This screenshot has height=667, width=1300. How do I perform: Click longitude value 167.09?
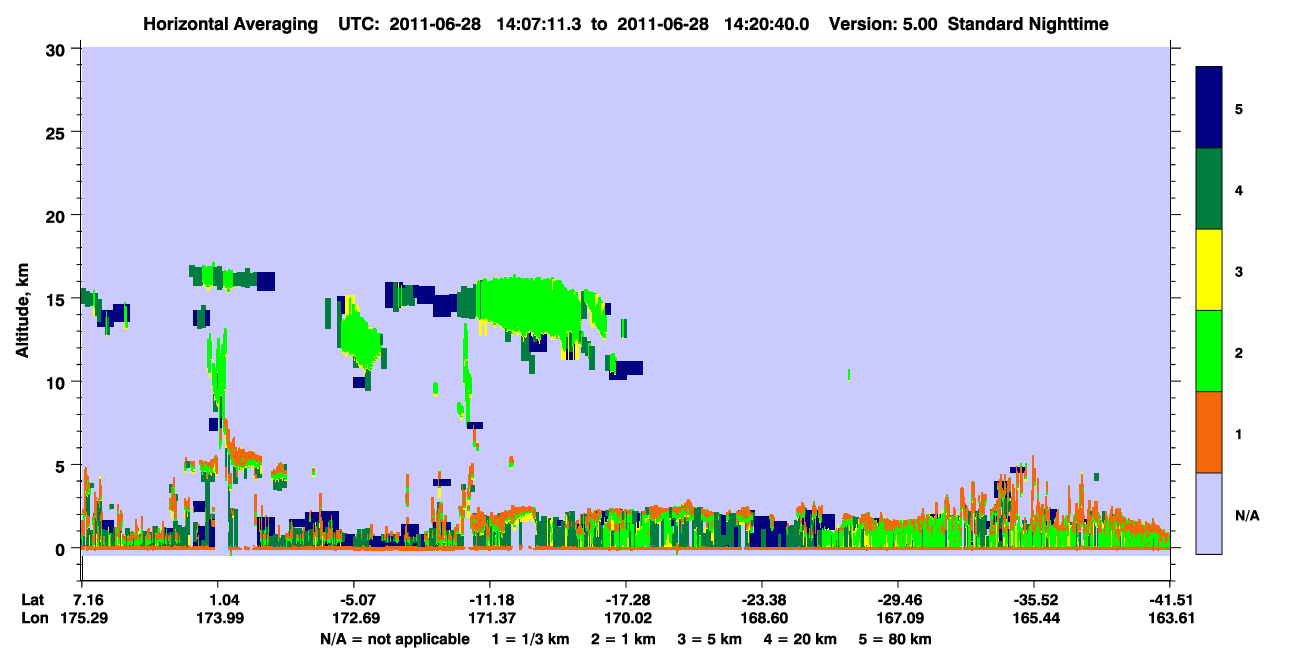pyautogui.click(x=898, y=618)
